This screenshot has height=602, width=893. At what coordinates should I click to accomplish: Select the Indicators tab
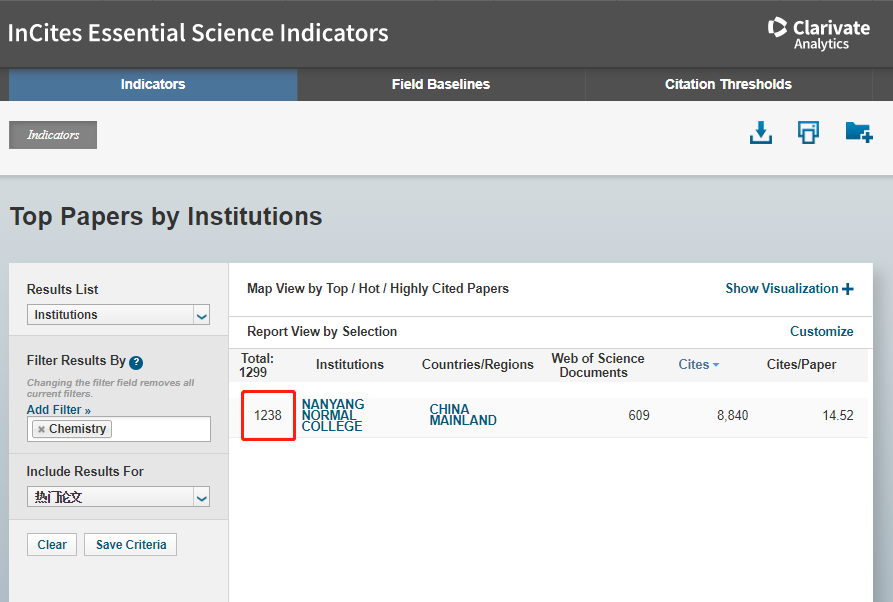point(153,85)
